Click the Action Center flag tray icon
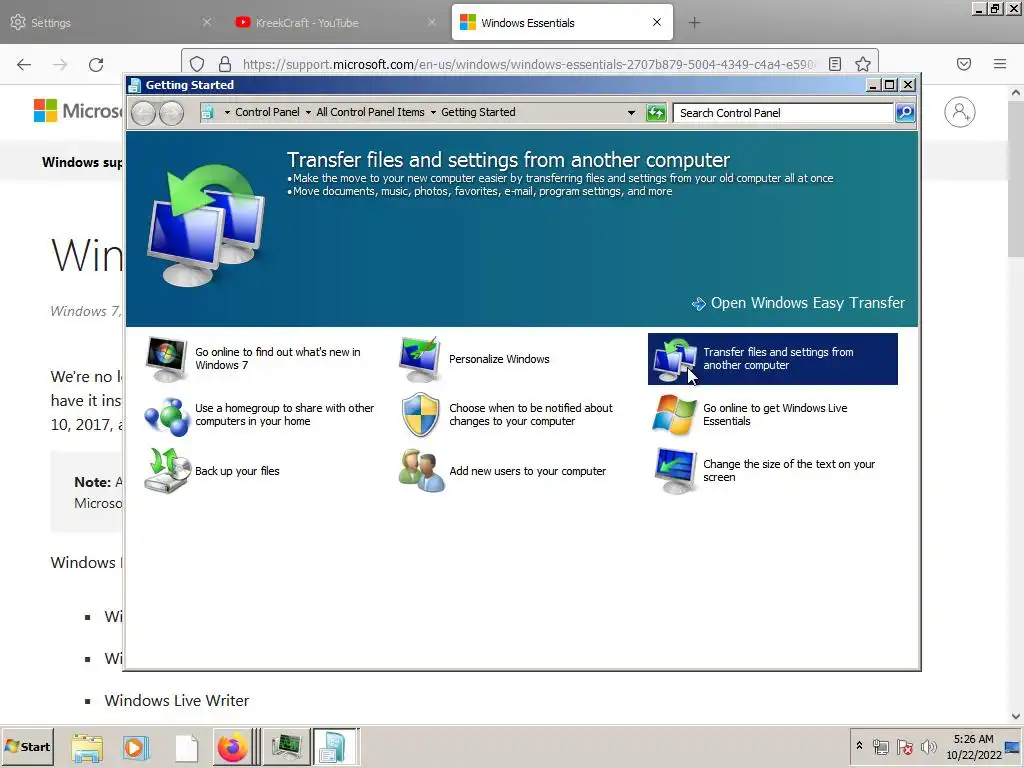This screenshot has height=768, width=1024. coord(904,747)
